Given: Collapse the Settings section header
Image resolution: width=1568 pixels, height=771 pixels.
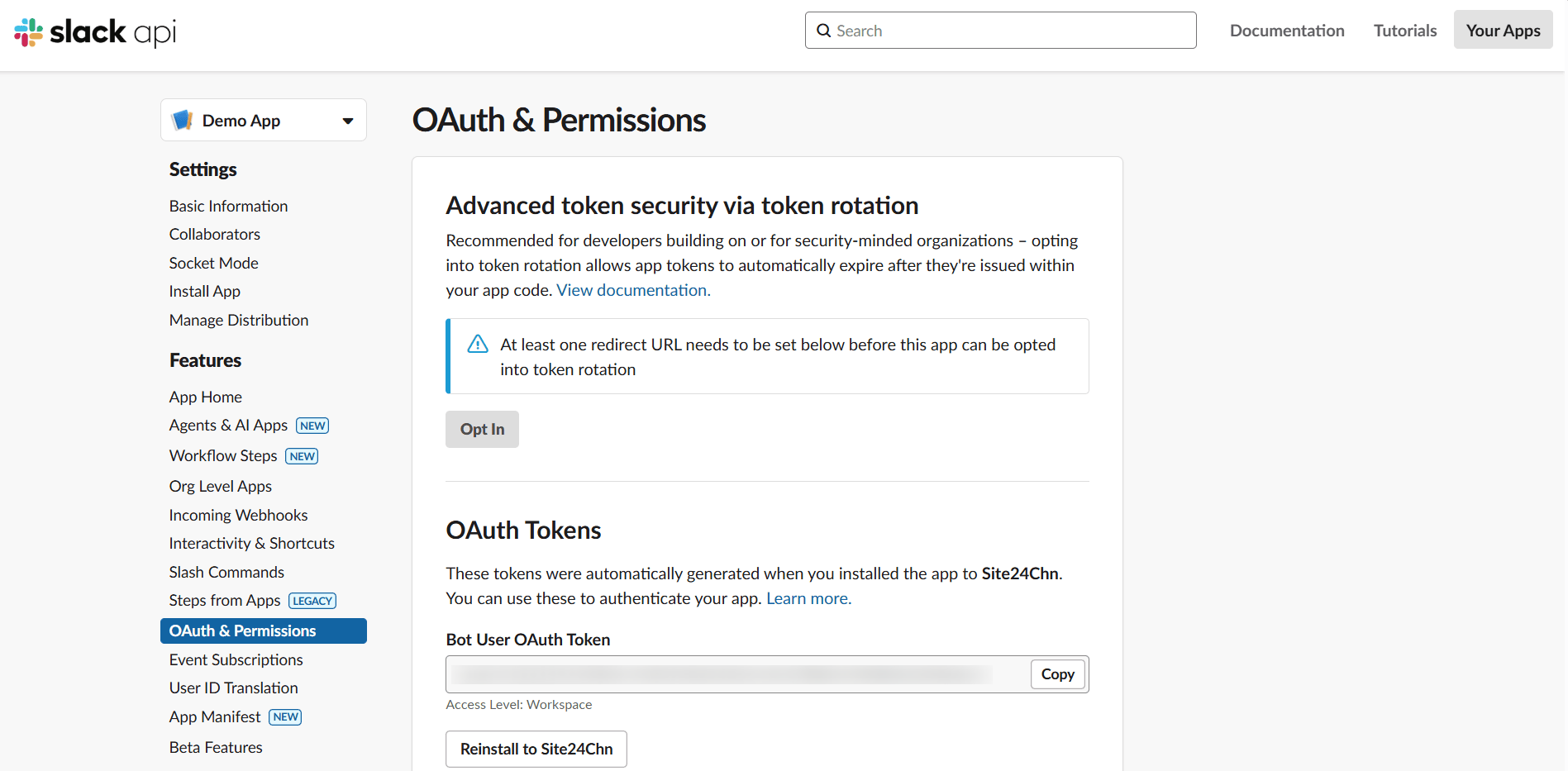Looking at the screenshot, I should click(x=203, y=169).
